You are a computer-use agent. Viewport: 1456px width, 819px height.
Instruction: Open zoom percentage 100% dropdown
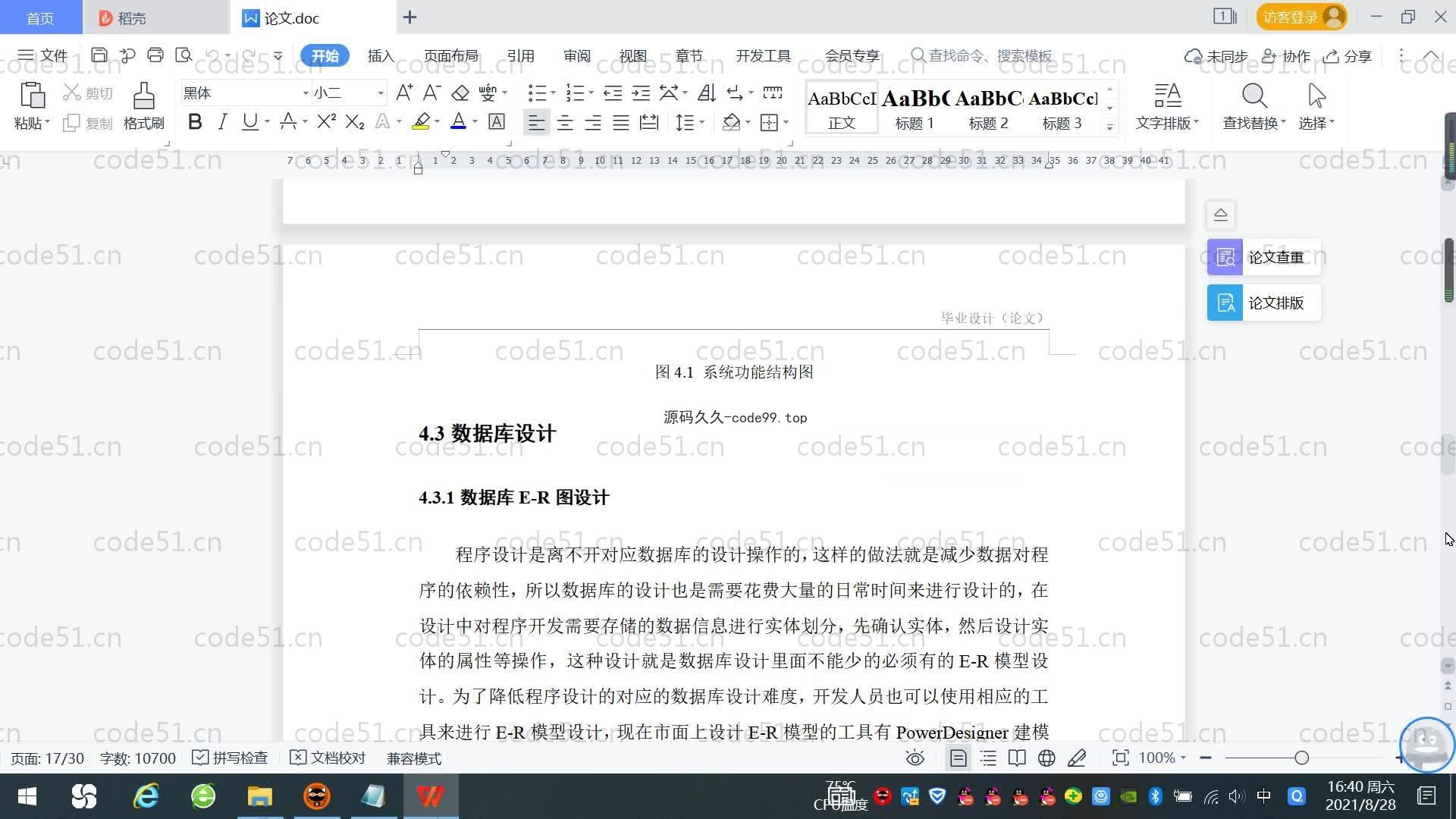coord(1163,758)
